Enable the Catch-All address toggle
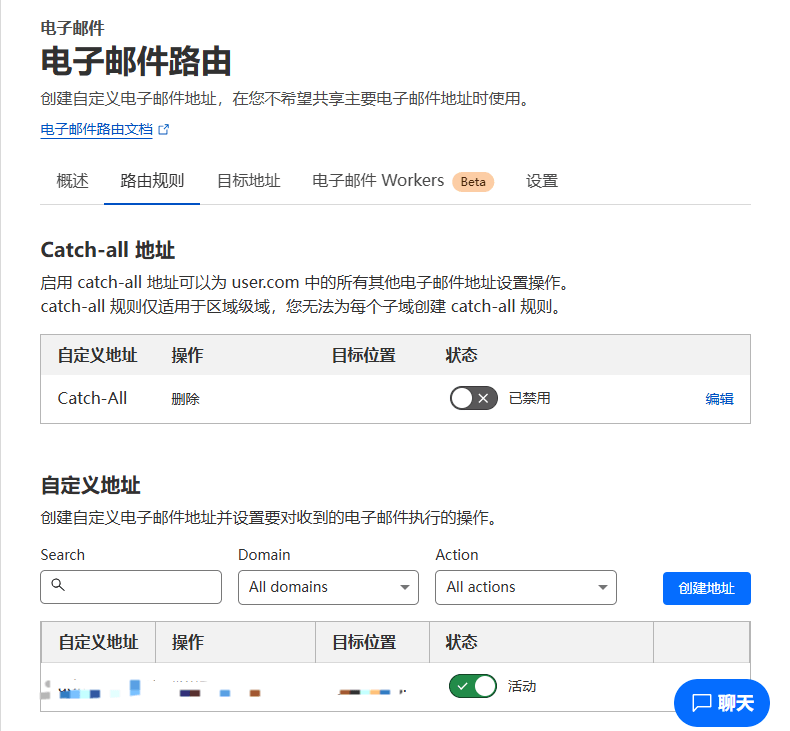The image size is (790, 731). pyautogui.click(x=473, y=398)
